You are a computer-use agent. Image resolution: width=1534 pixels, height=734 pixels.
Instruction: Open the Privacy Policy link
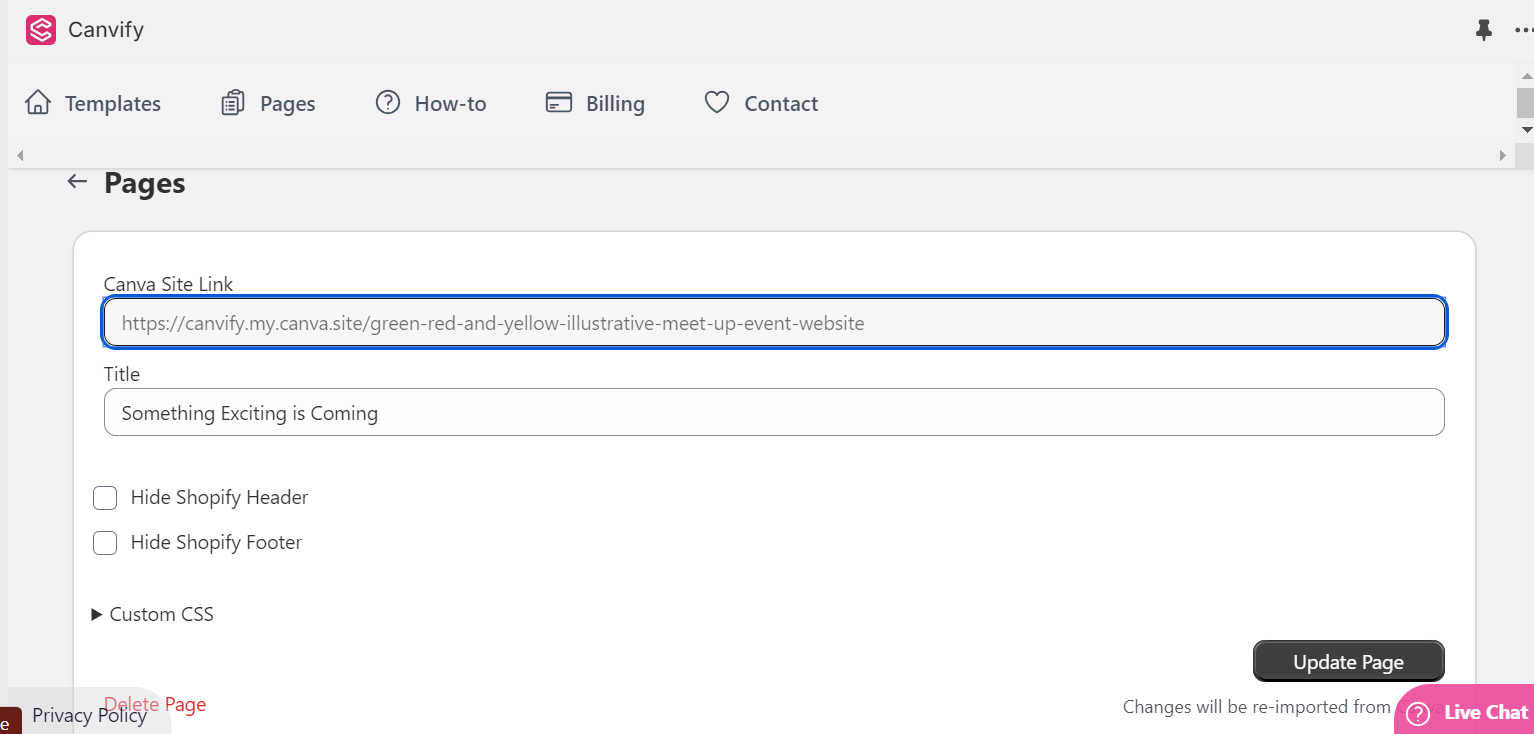click(89, 715)
